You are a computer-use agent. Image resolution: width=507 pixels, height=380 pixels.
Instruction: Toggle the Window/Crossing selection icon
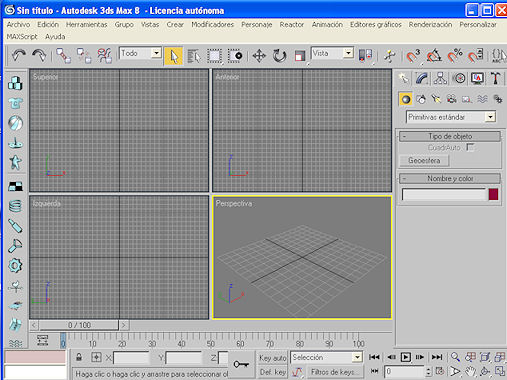(x=235, y=56)
